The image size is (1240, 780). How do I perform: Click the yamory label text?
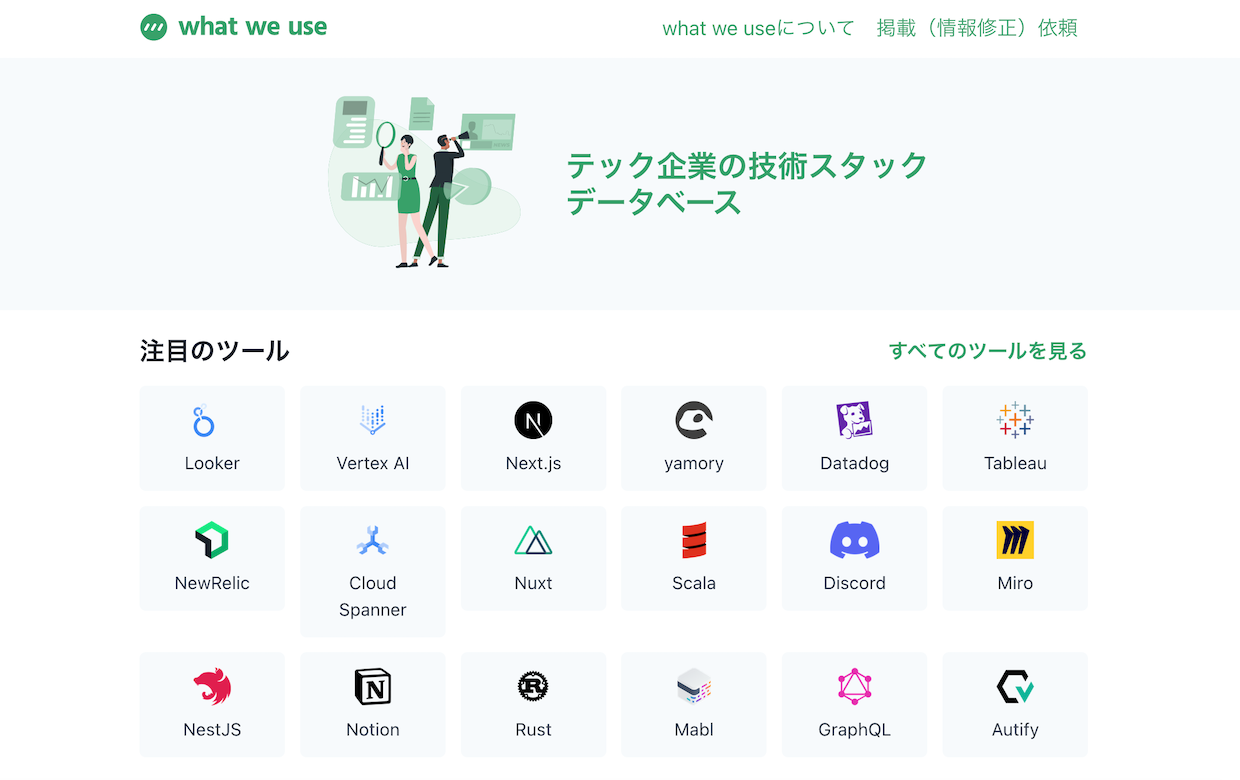694,464
